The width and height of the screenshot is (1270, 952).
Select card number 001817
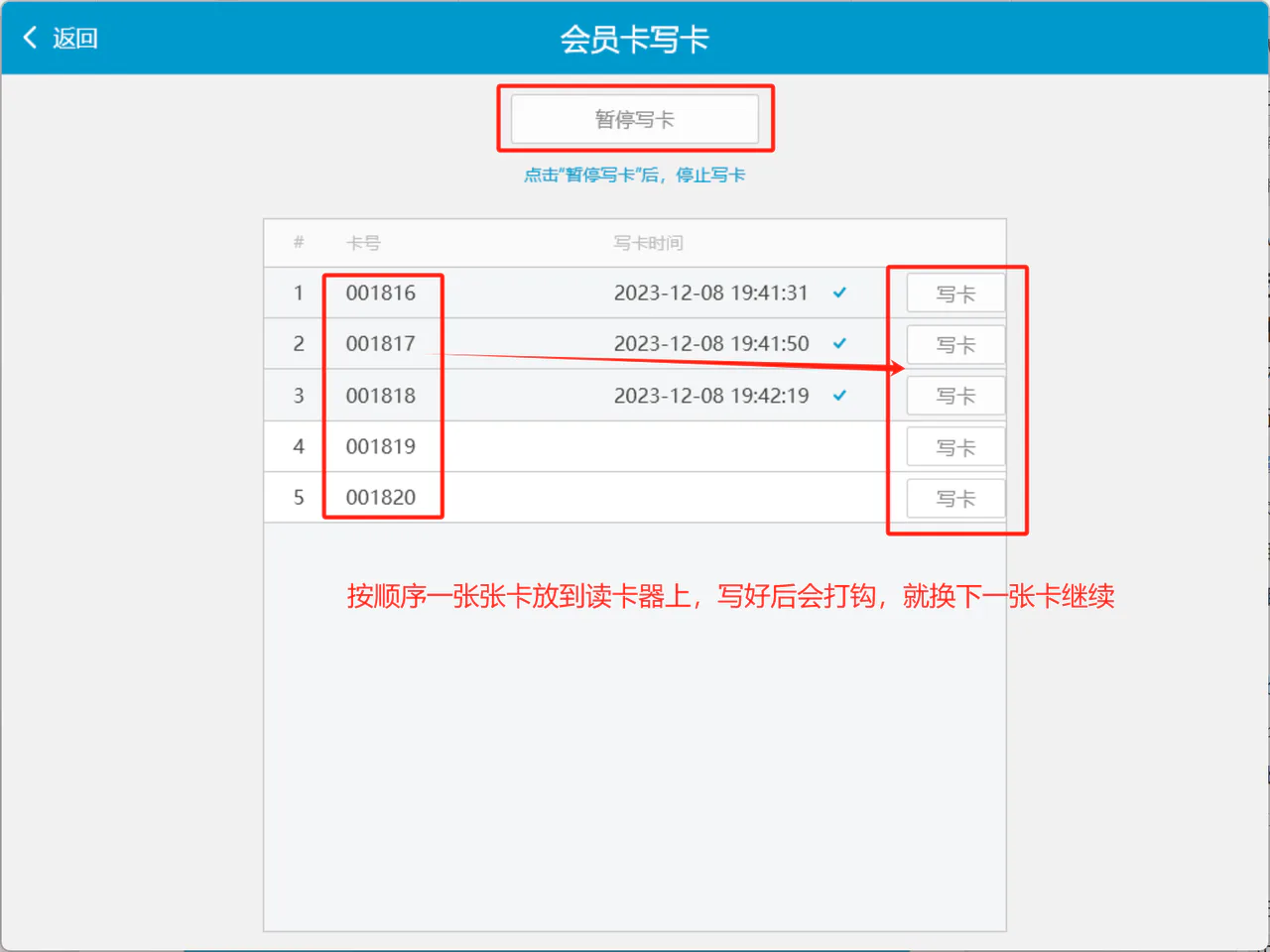(x=381, y=343)
